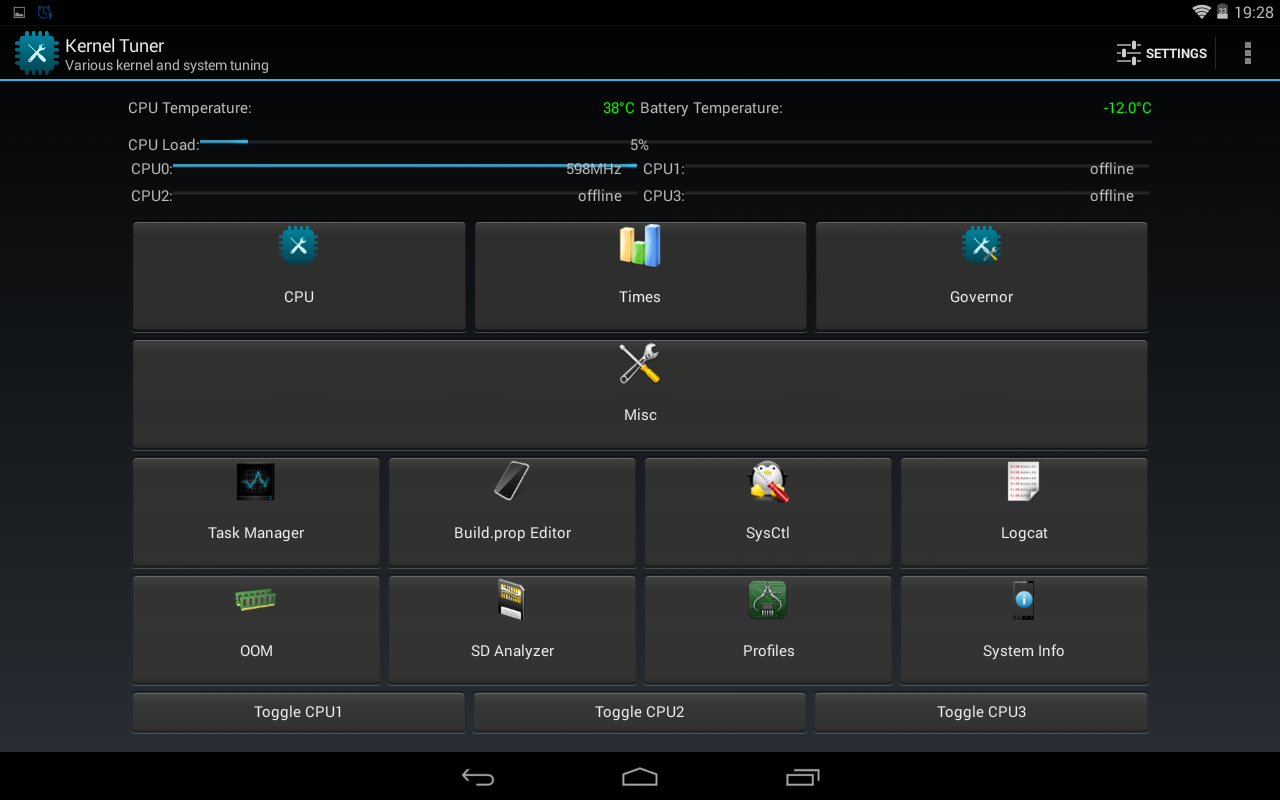
Task: Open the Build.prop Editor tile
Action: click(512, 512)
